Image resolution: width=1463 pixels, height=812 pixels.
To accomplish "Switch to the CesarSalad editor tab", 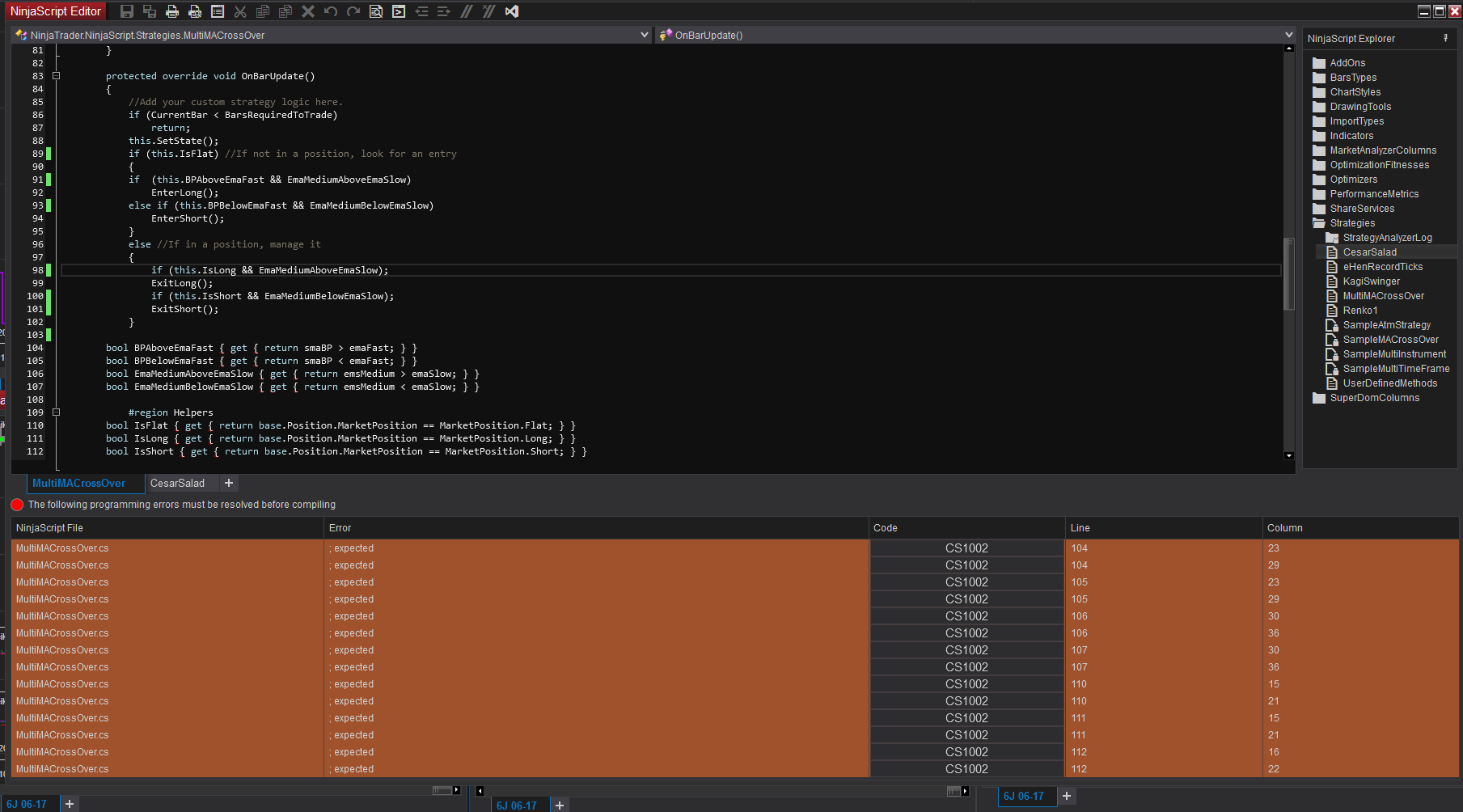I will pyautogui.click(x=178, y=483).
